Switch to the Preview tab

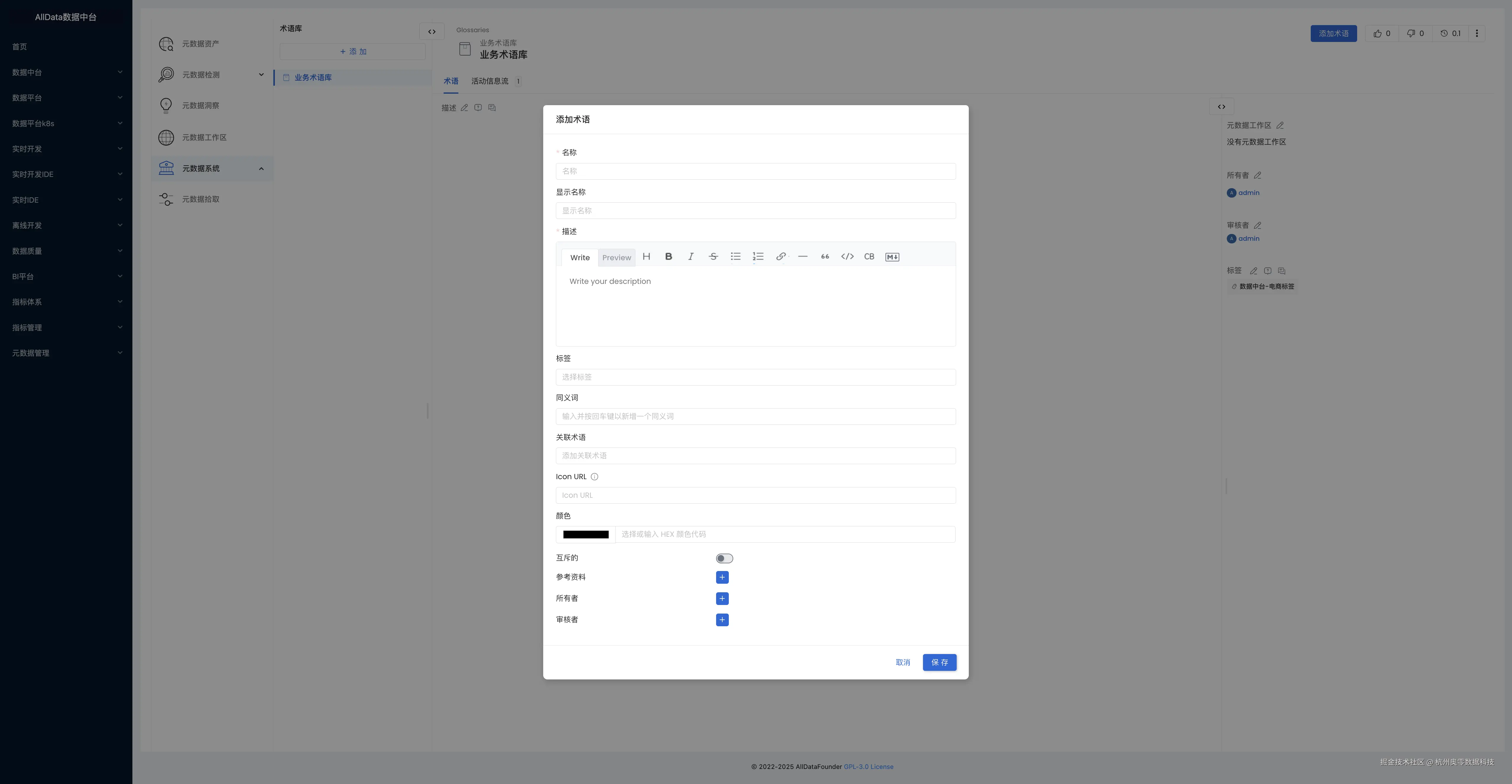click(x=616, y=258)
